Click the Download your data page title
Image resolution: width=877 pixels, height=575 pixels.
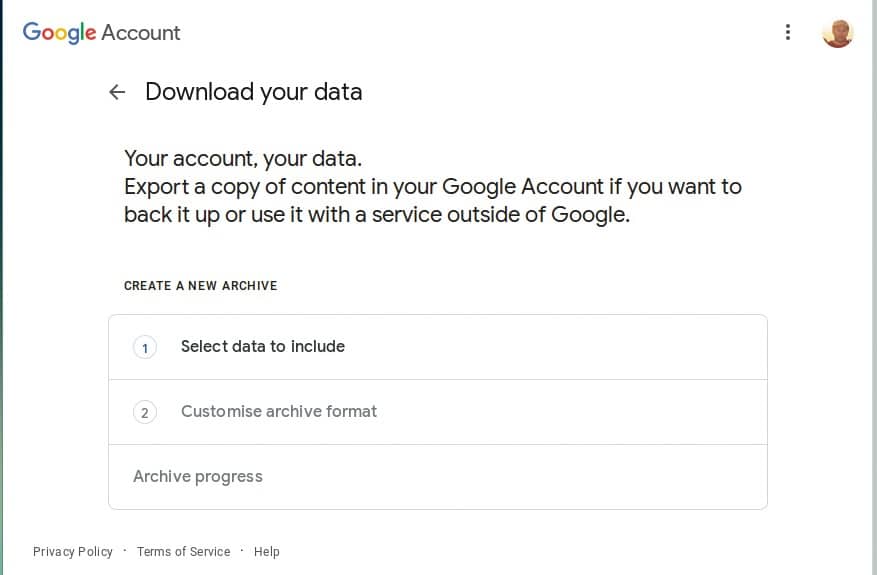coord(253,92)
